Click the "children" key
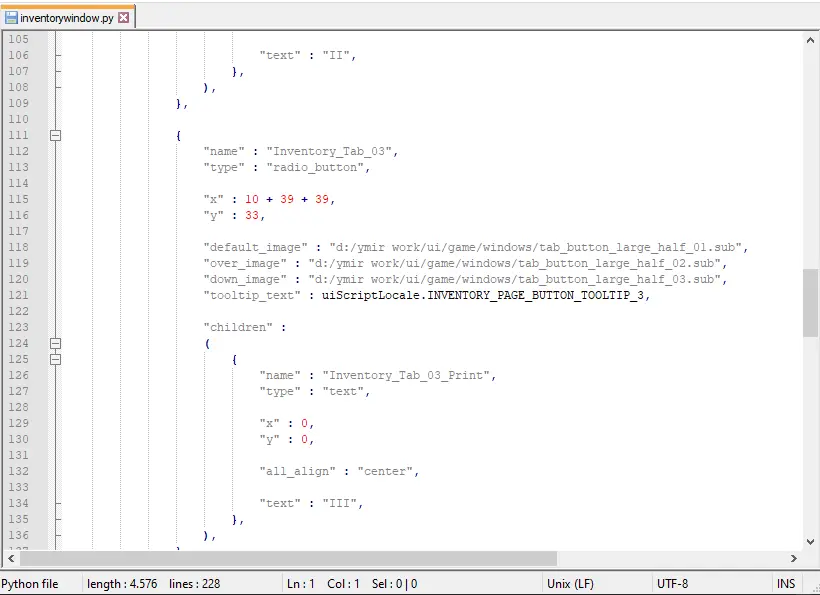This screenshot has width=820, height=595. tap(238, 327)
